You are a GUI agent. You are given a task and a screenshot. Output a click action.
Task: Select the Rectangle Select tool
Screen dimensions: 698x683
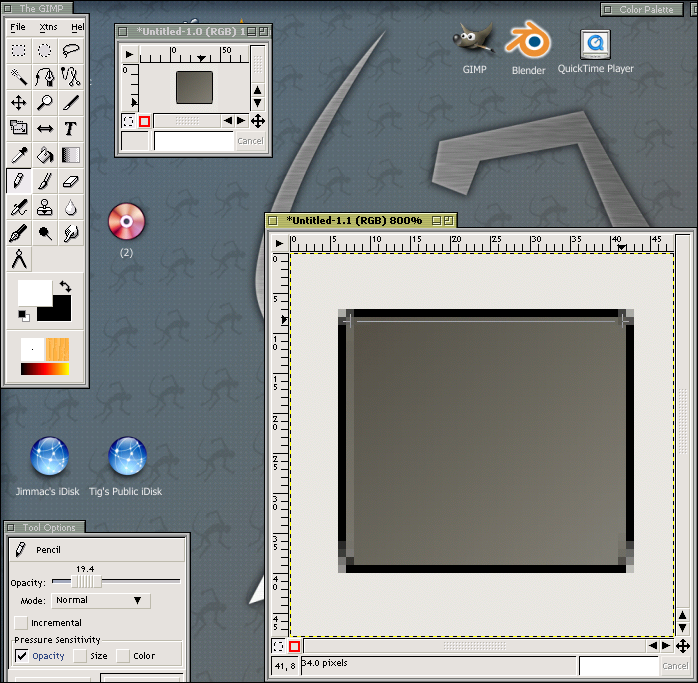pos(19,50)
